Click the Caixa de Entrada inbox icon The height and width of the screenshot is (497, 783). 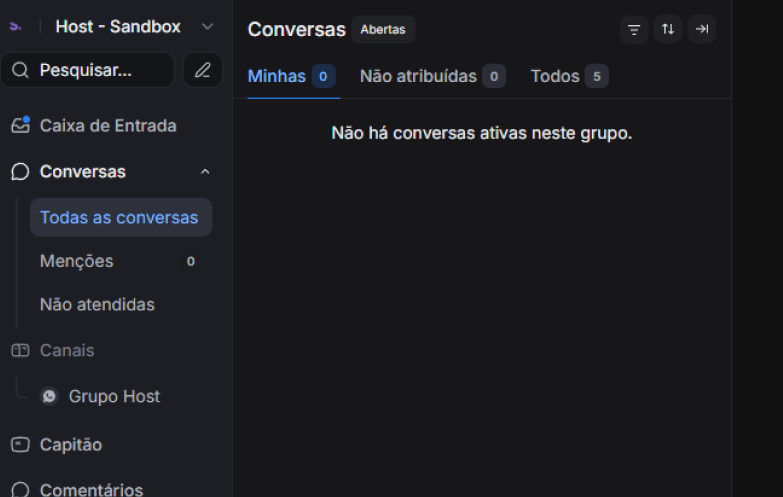point(20,126)
